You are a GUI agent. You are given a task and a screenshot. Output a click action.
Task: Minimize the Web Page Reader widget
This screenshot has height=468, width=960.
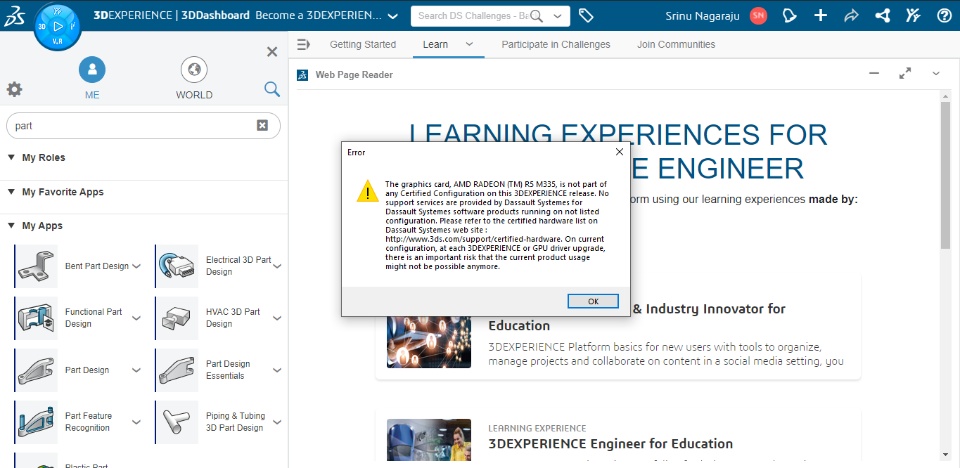[x=874, y=74]
